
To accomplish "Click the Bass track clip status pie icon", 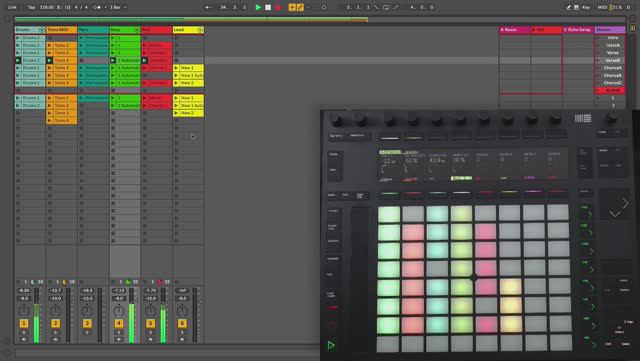I will 128,282.
